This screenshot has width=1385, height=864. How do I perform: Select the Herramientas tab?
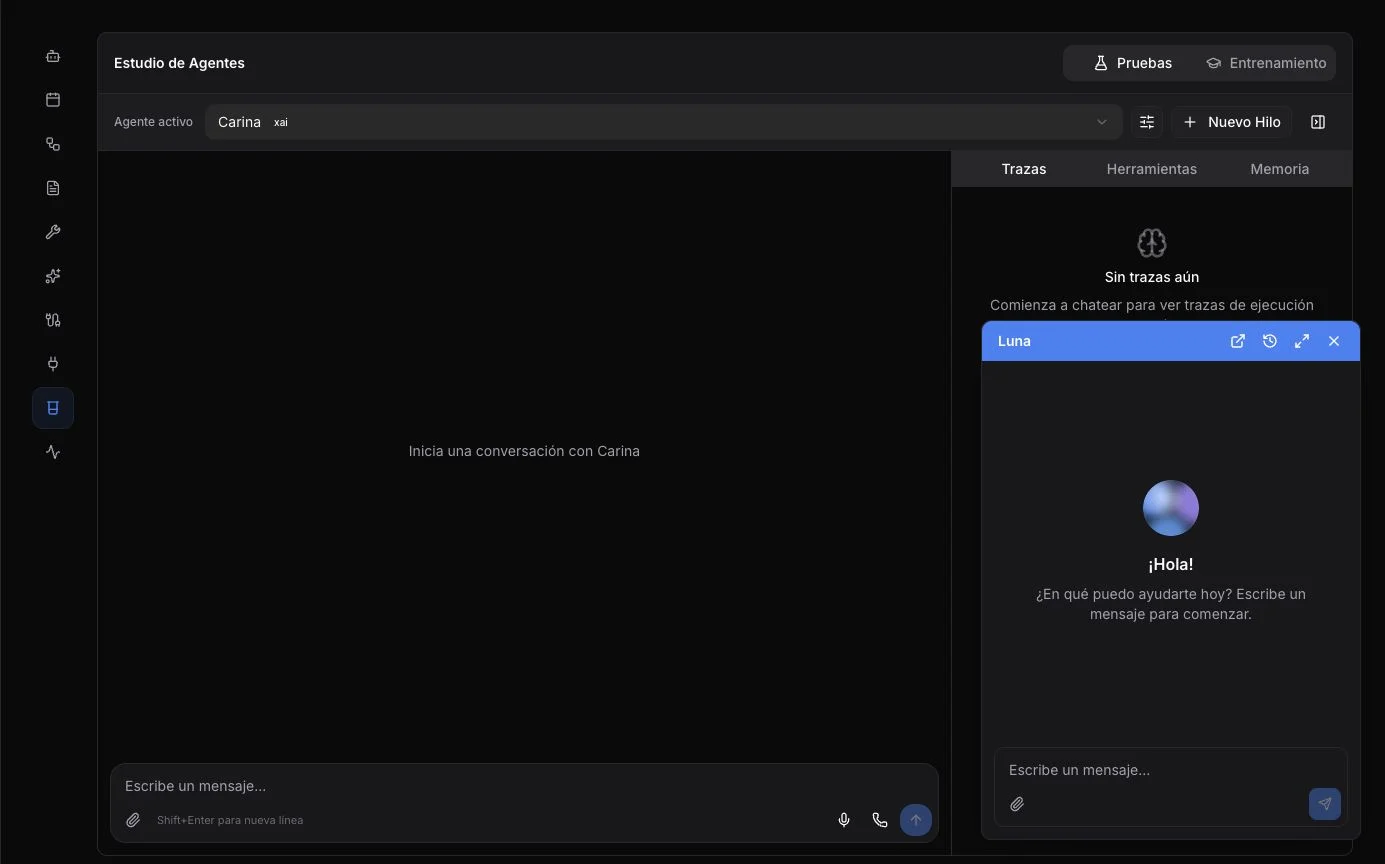[x=1152, y=169]
